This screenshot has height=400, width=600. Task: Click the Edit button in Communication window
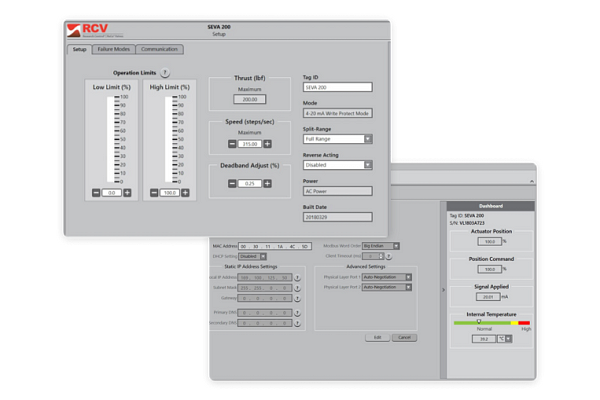click(377, 337)
